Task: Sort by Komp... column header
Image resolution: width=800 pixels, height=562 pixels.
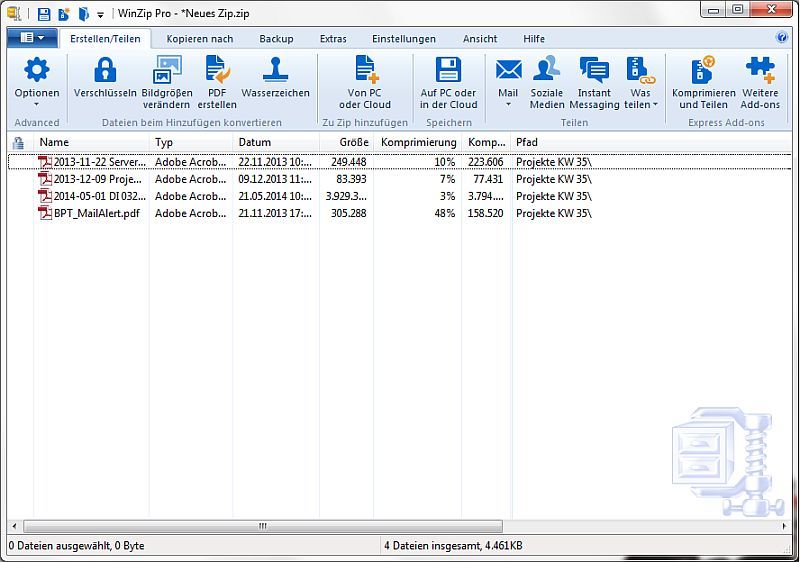Action: 486,142
